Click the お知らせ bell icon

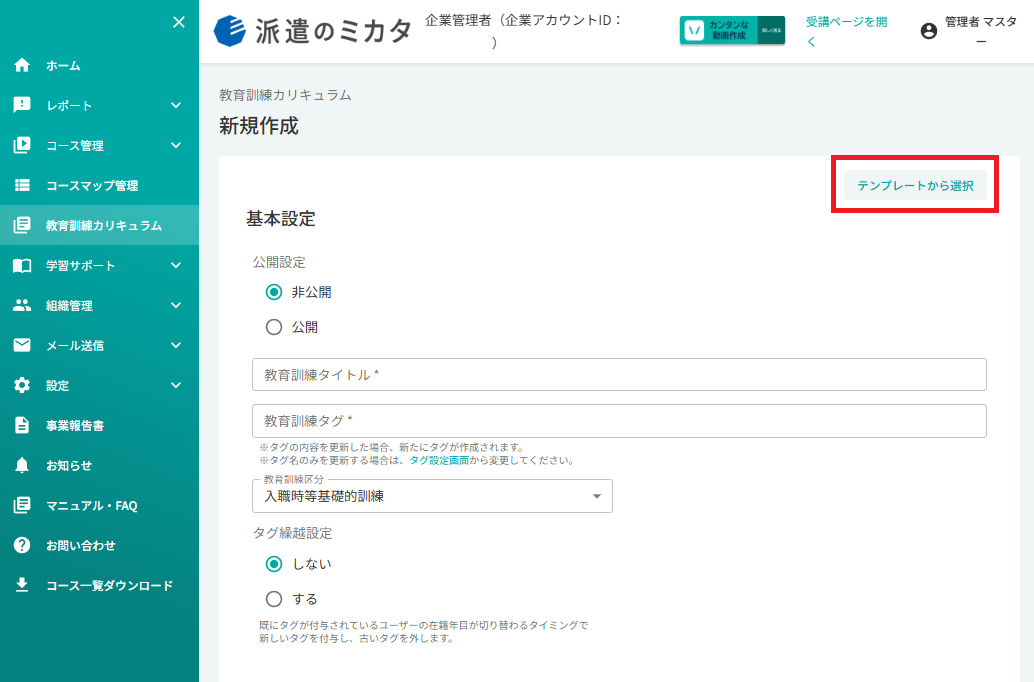tap(22, 465)
